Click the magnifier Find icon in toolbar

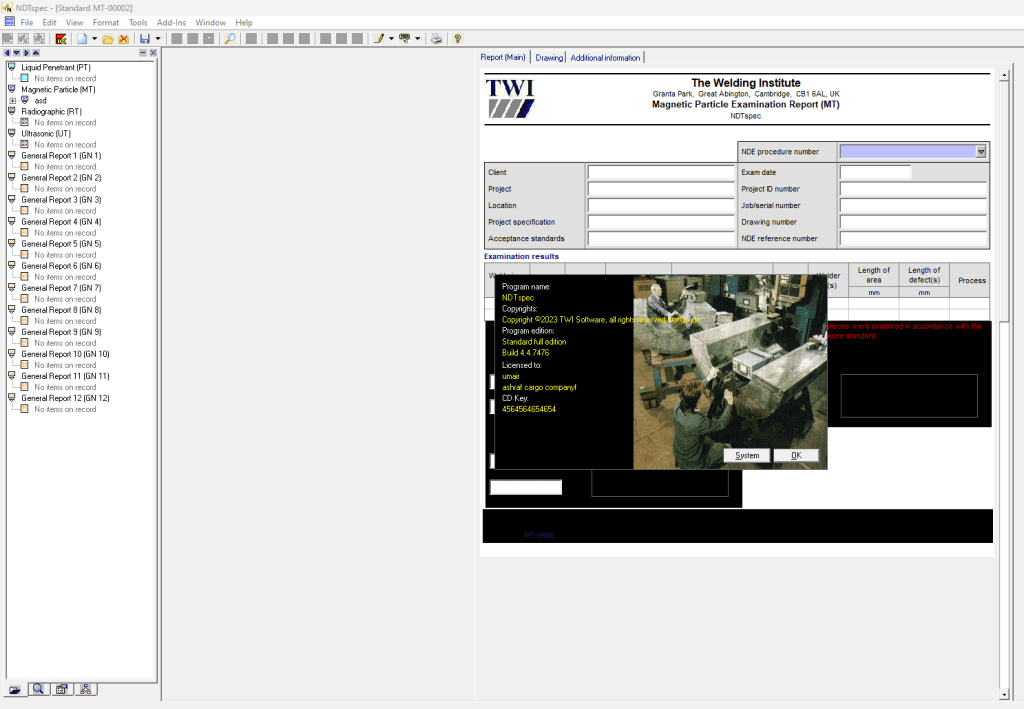tap(229, 38)
